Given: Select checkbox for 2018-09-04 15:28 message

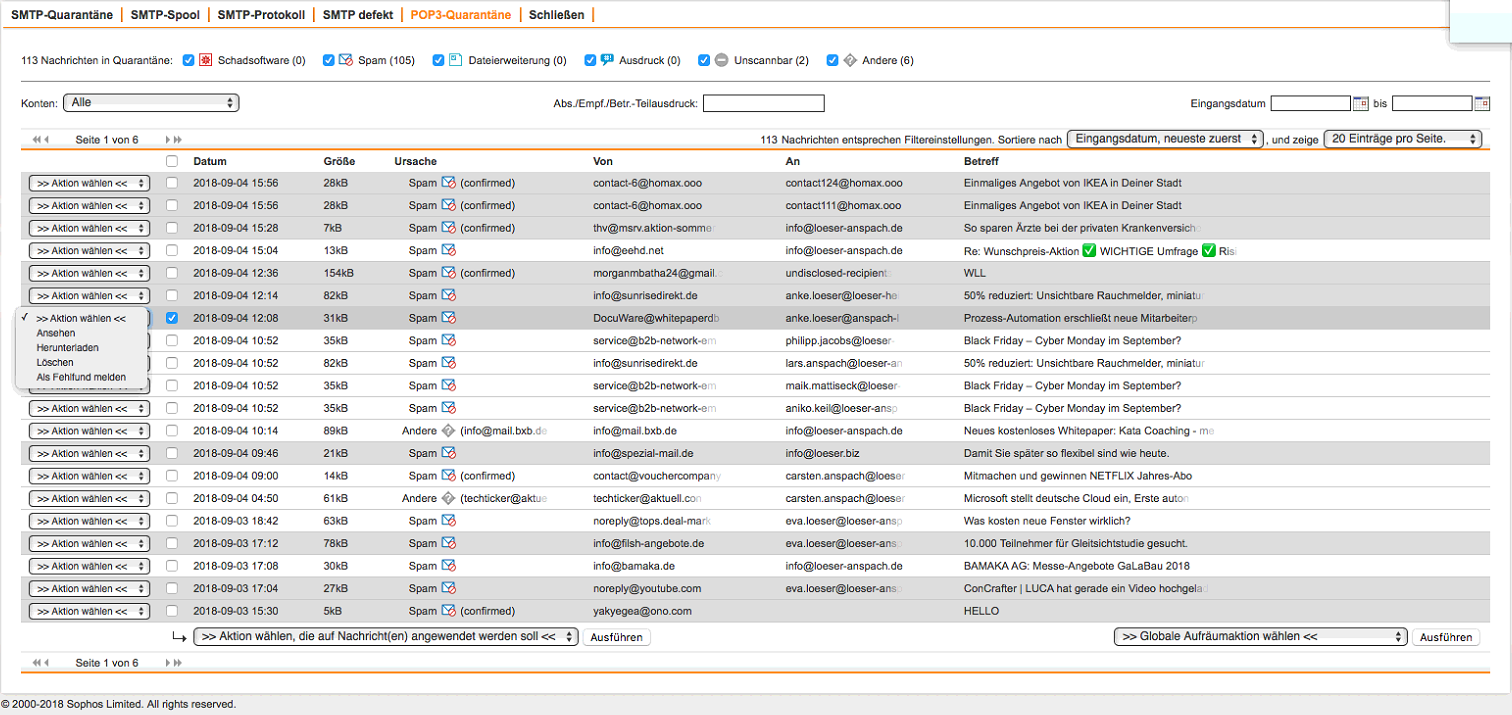Looking at the screenshot, I should pyautogui.click(x=172, y=228).
